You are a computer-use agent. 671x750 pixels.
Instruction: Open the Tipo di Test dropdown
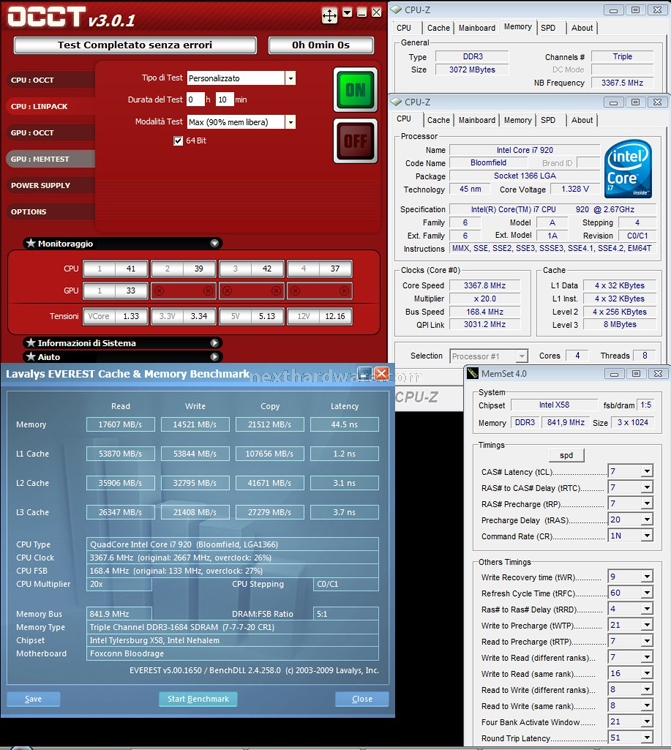(290, 78)
